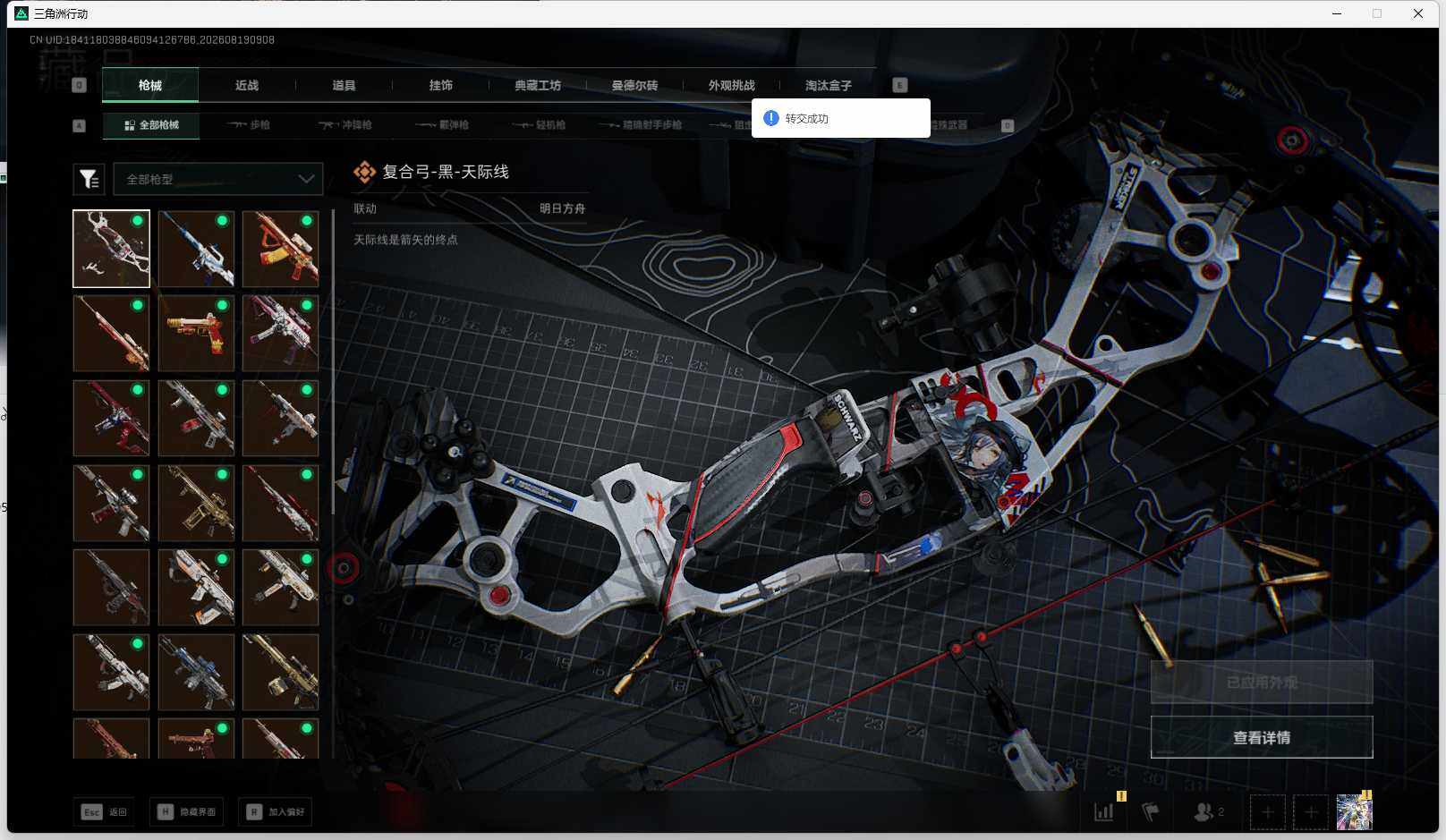This screenshot has height=840, width=1446.
Task: Click the 天际线是箭矢的终点 description text
Action: (405, 240)
